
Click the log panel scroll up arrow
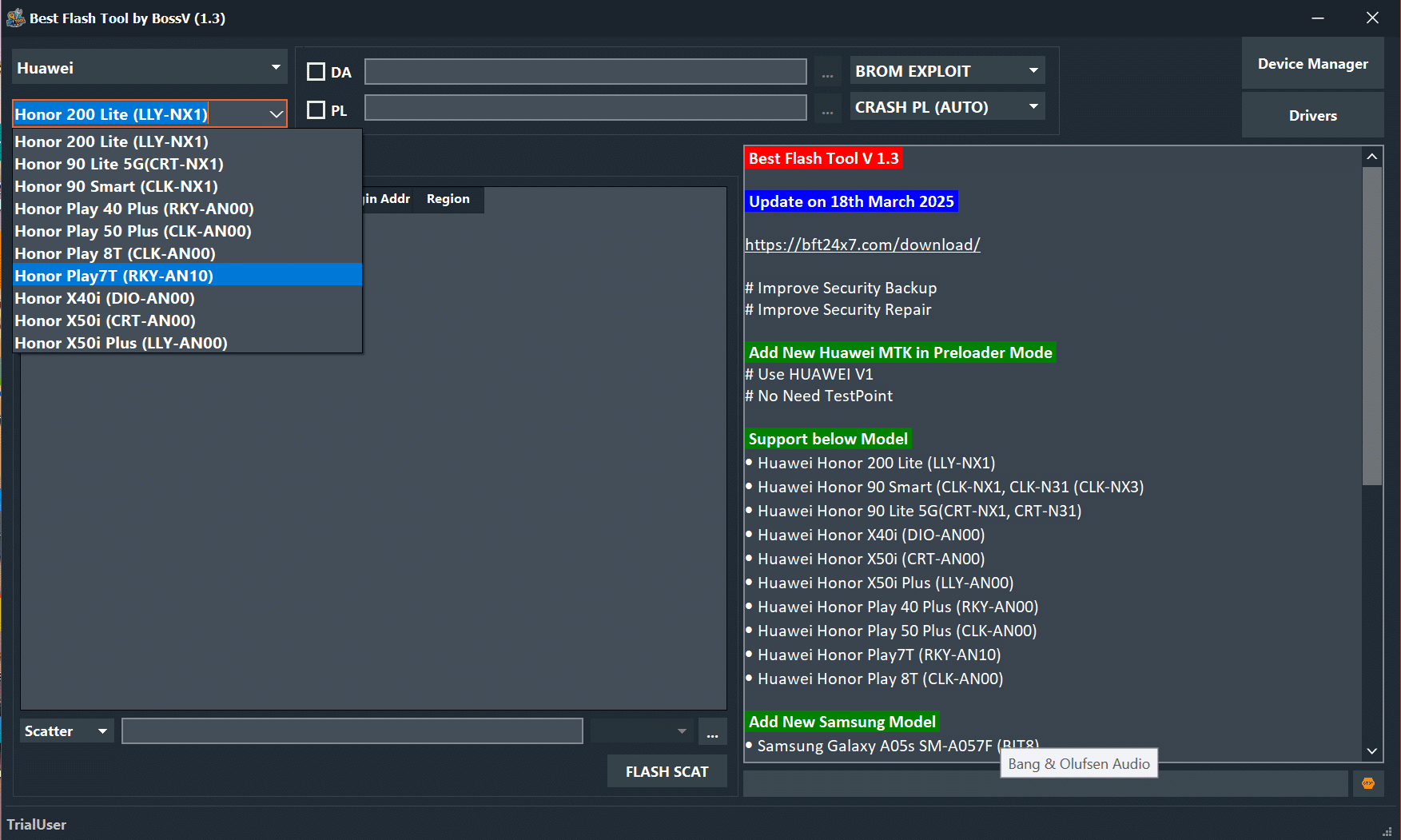coord(1372,157)
